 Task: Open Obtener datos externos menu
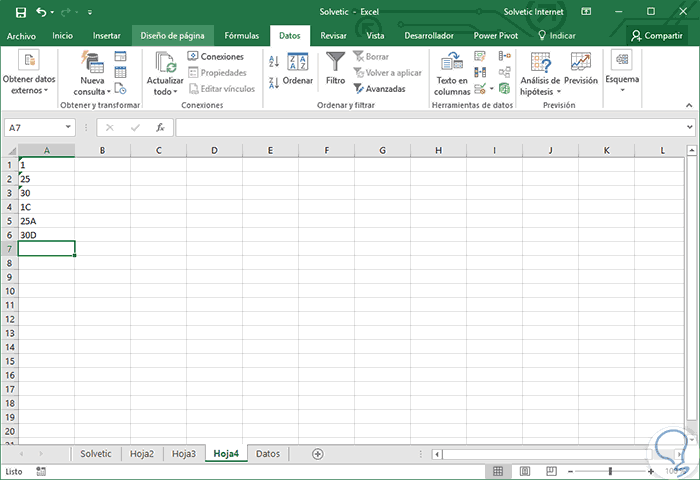(x=29, y=72)
